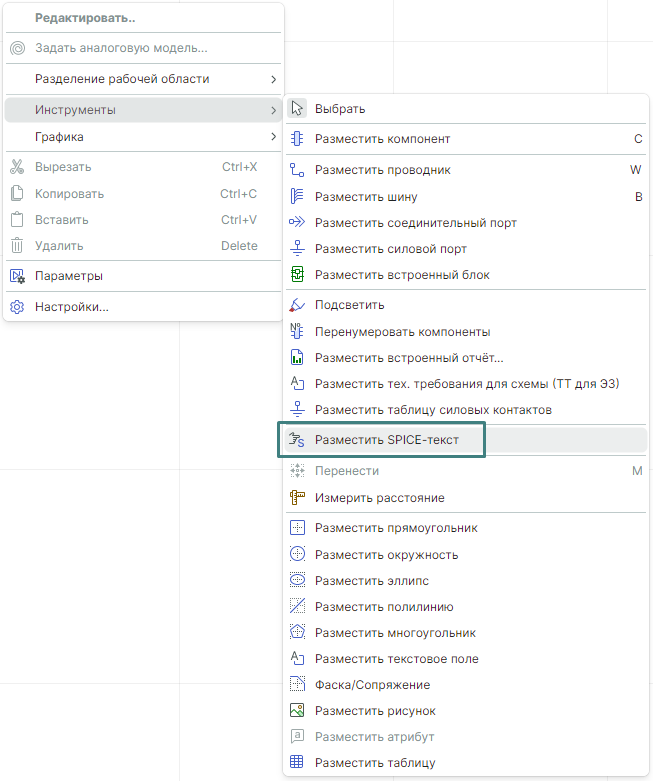
Task: Click the place table (таблицу) icon
Action: [x=297, y=763]
